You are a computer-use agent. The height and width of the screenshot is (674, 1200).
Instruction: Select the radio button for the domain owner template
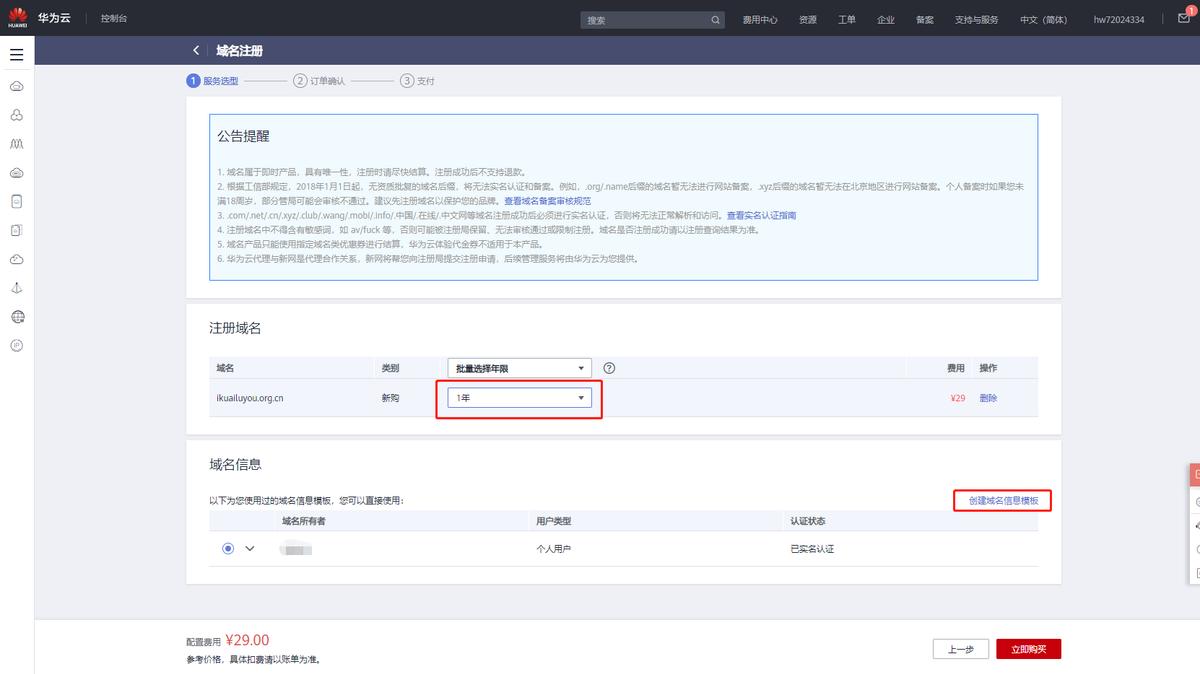pyautogui.click(x=228, y=548)
